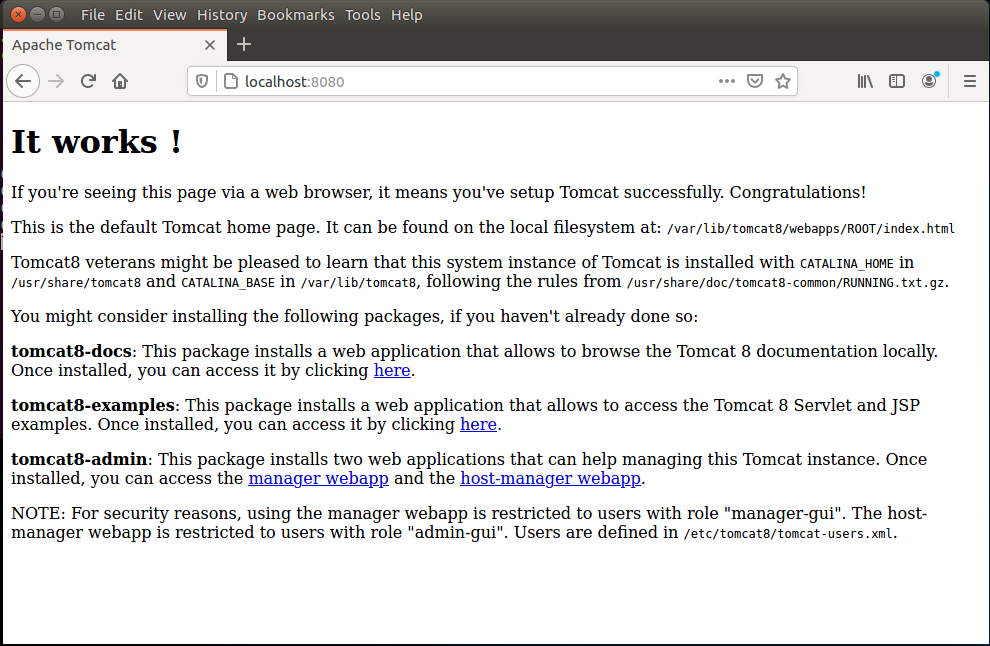The width and height of the screenshot is (990, 646).
Task: Toggle the sidebar view
Action: point(897,81)
